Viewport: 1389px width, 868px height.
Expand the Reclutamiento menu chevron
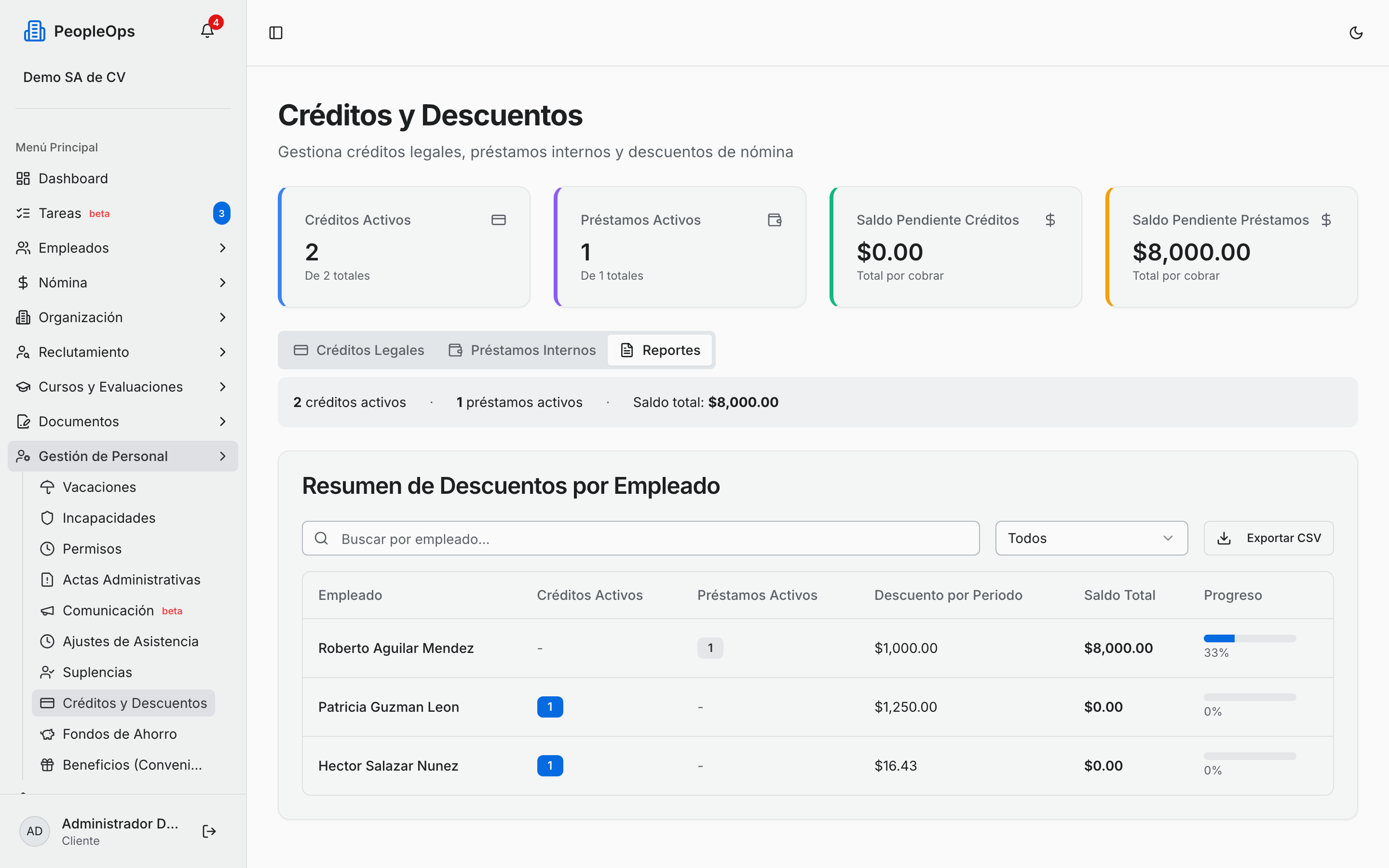(223, 352)
